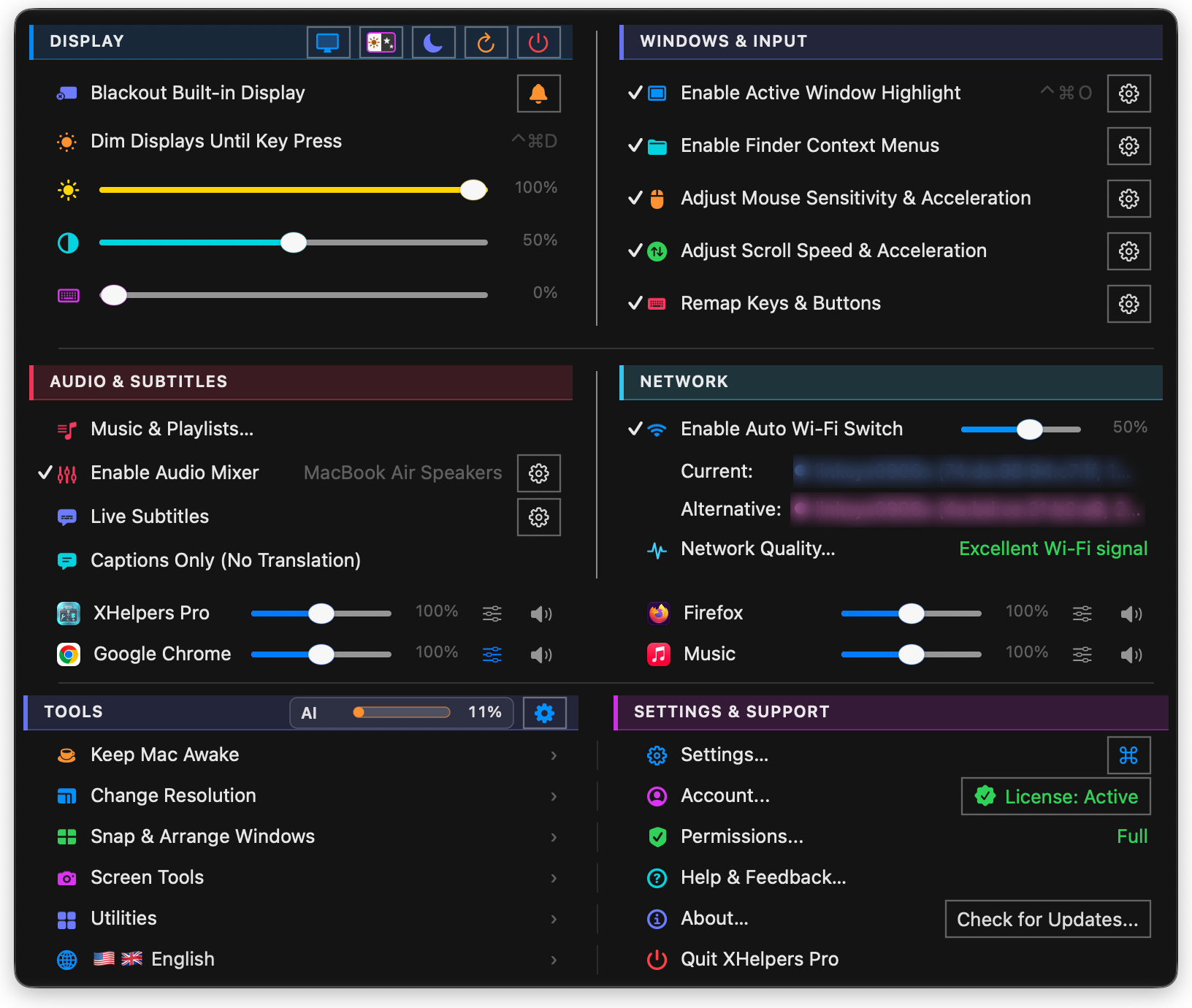Click the yellow brightness slider

click(x=294, y=190)
